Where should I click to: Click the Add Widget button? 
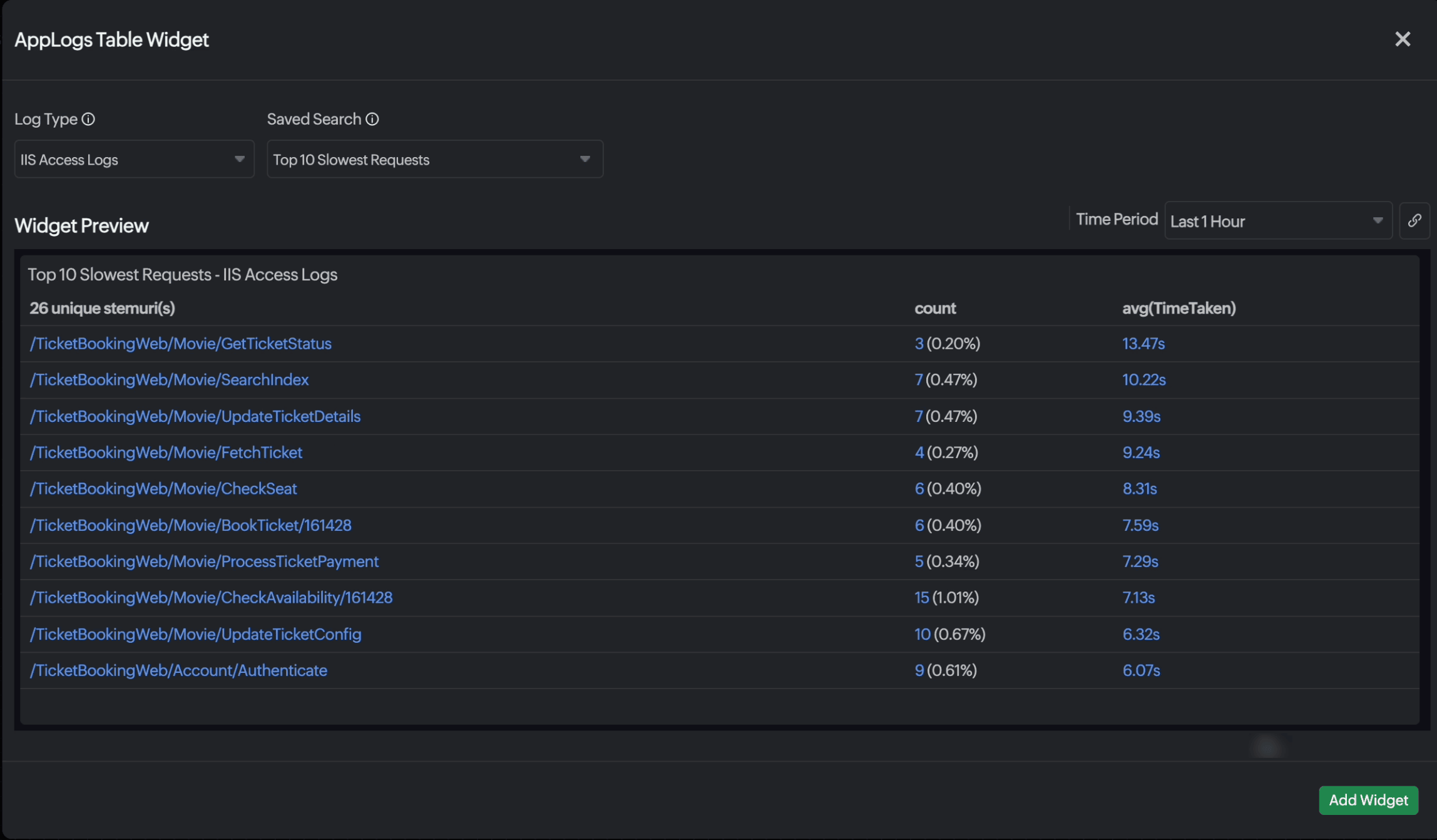click(1368, 800)
